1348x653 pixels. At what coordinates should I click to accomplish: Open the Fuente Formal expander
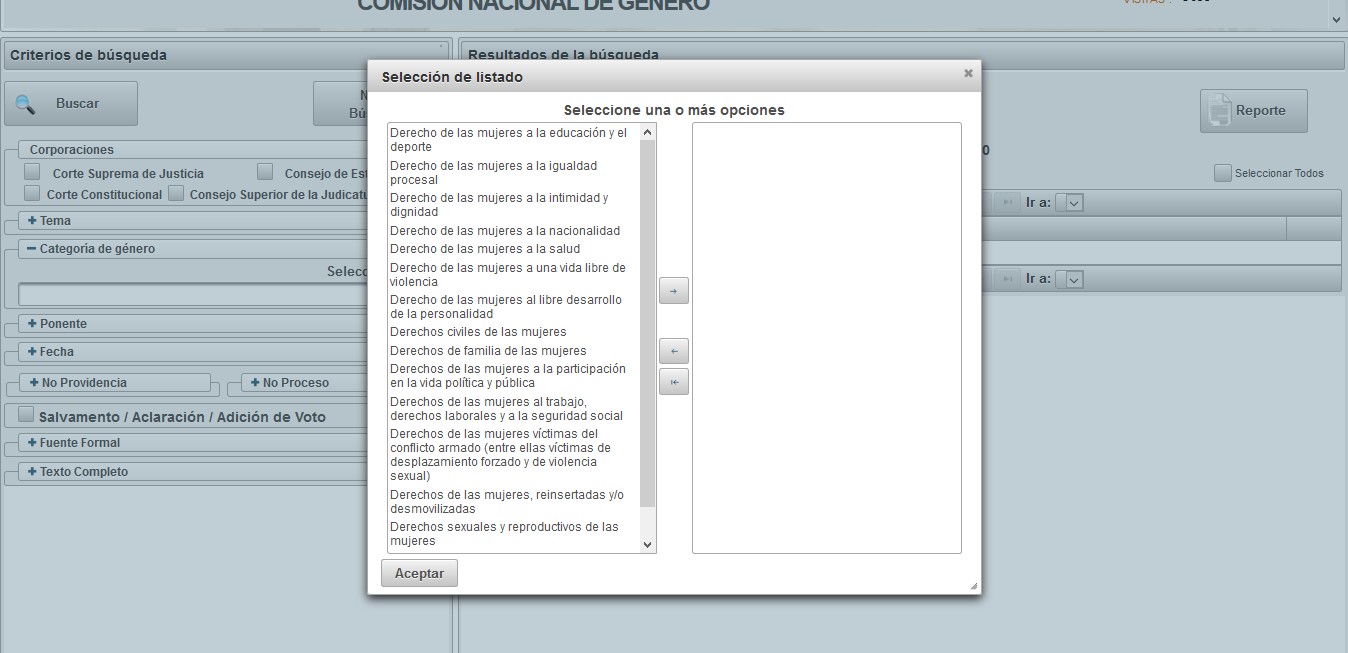(x=33, y=443)
